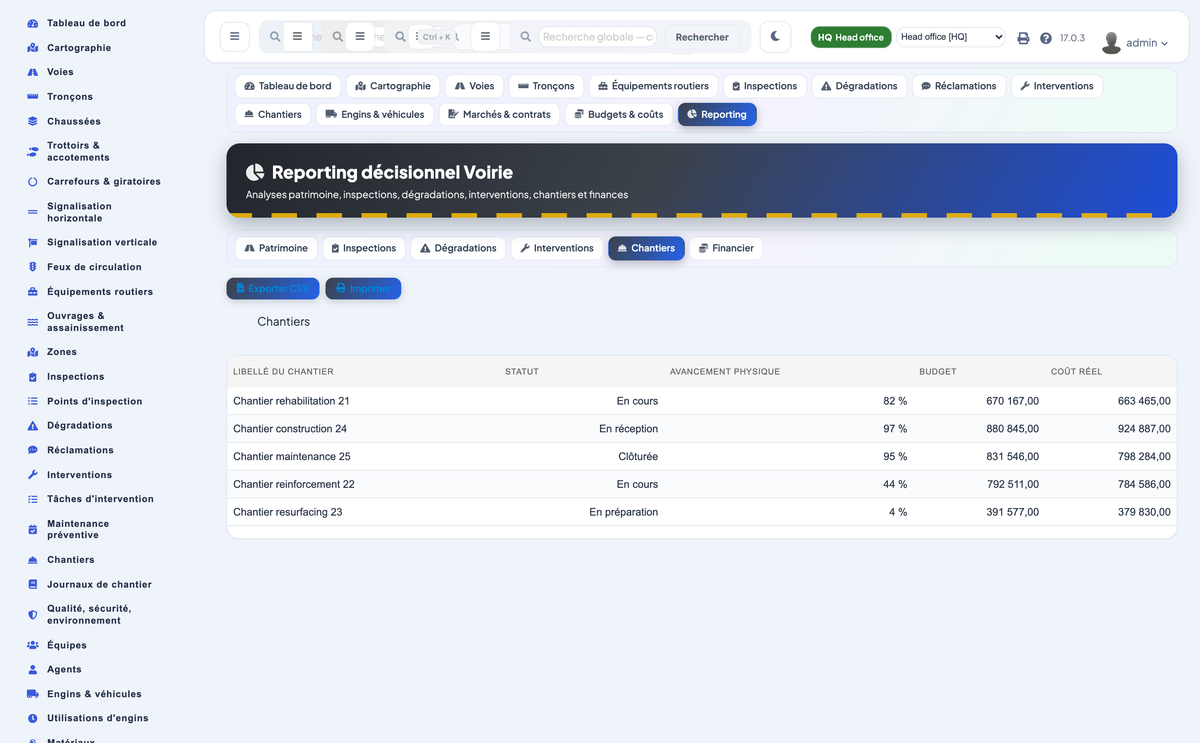Viewport: 1200px width, 743px height.
Task: Open Réclamations in the top module bar
Action: coord(958,86)
